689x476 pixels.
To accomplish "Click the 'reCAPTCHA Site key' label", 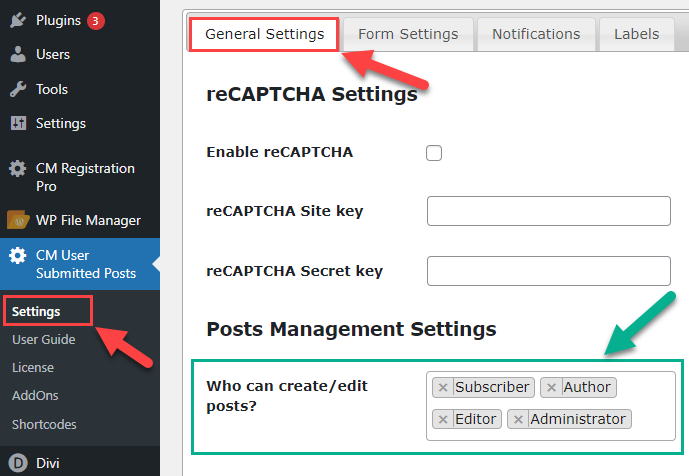I will point(285,211).
